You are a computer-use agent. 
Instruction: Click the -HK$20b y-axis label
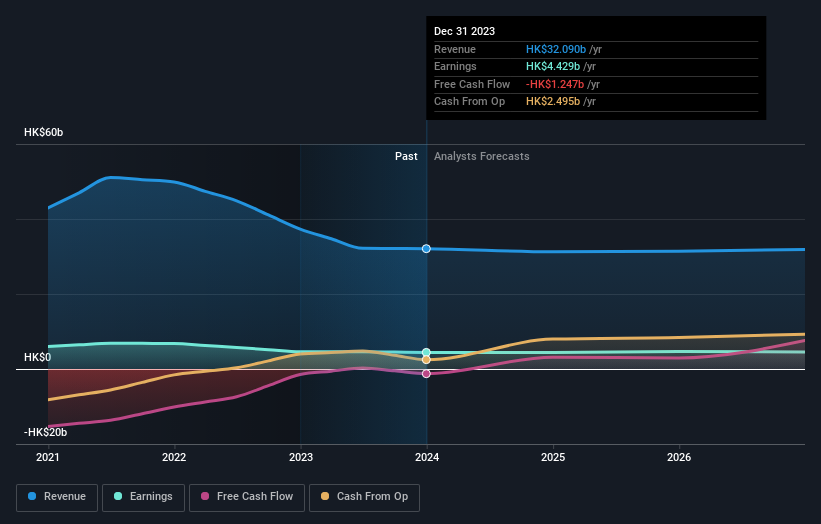click(46, 432)
